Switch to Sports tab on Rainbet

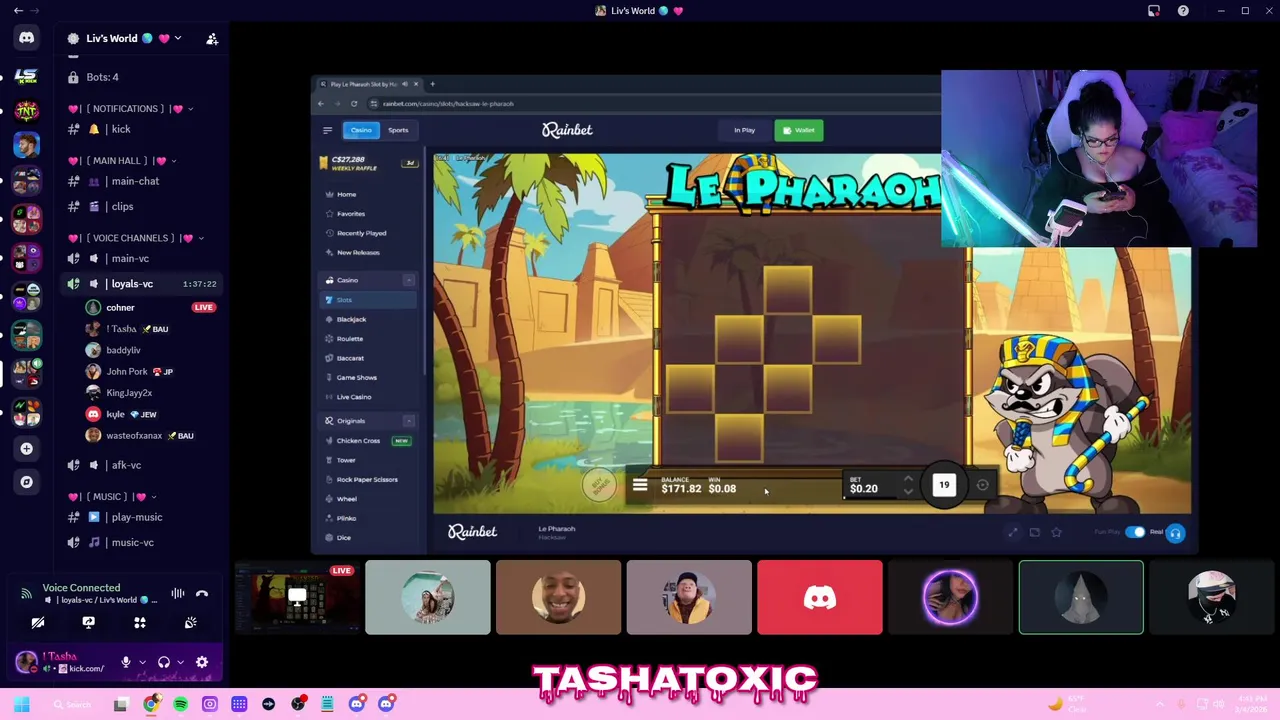[x=398, y=130]
